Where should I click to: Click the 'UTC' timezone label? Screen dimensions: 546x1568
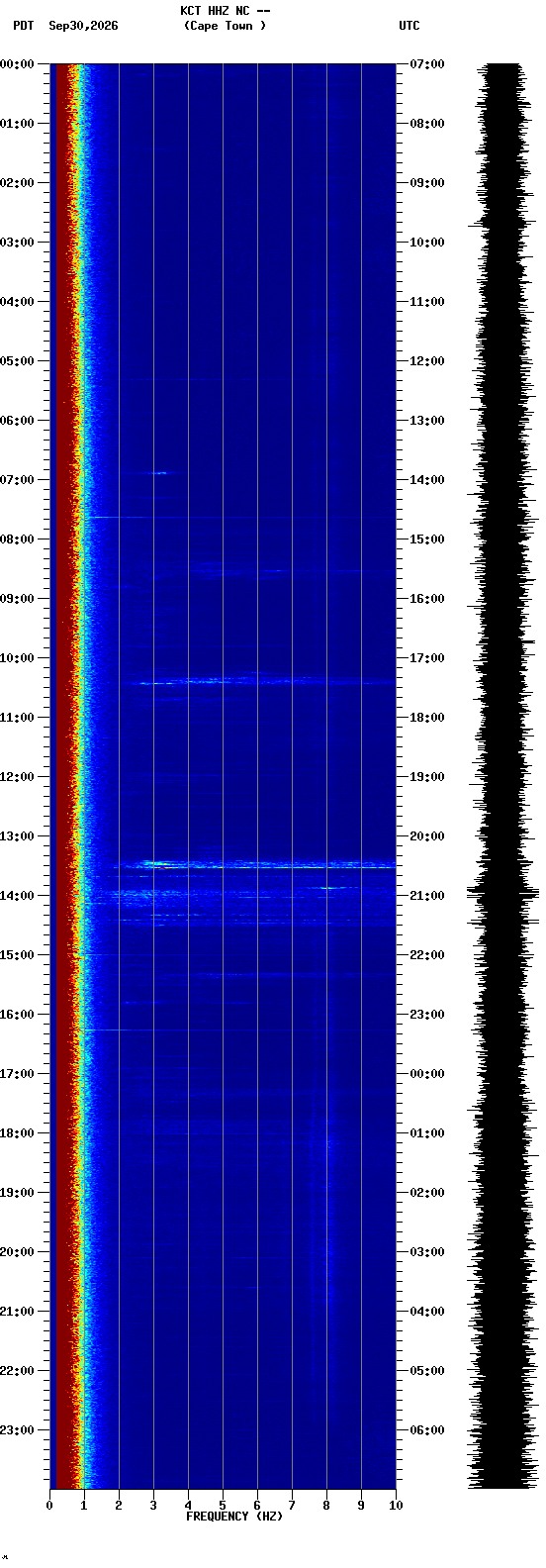point(409,26)
